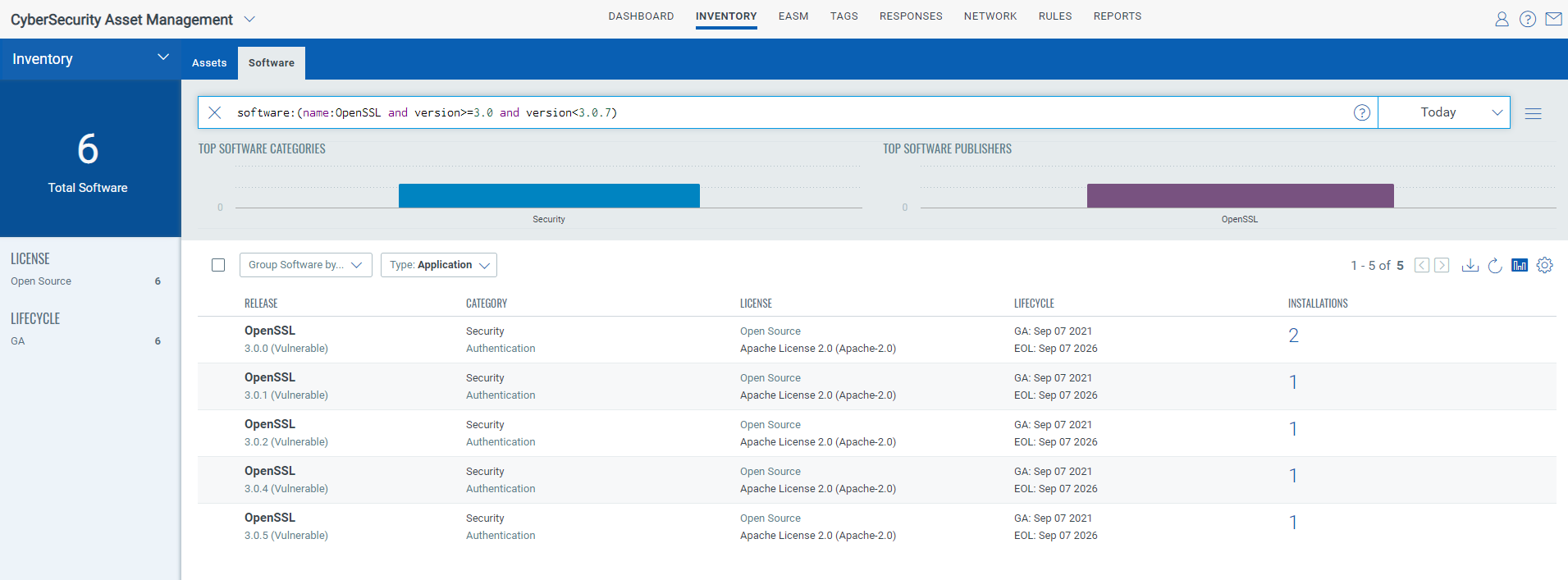
Task: Sort by the INSTALLATIONS column header
Action: [1318, 304]
